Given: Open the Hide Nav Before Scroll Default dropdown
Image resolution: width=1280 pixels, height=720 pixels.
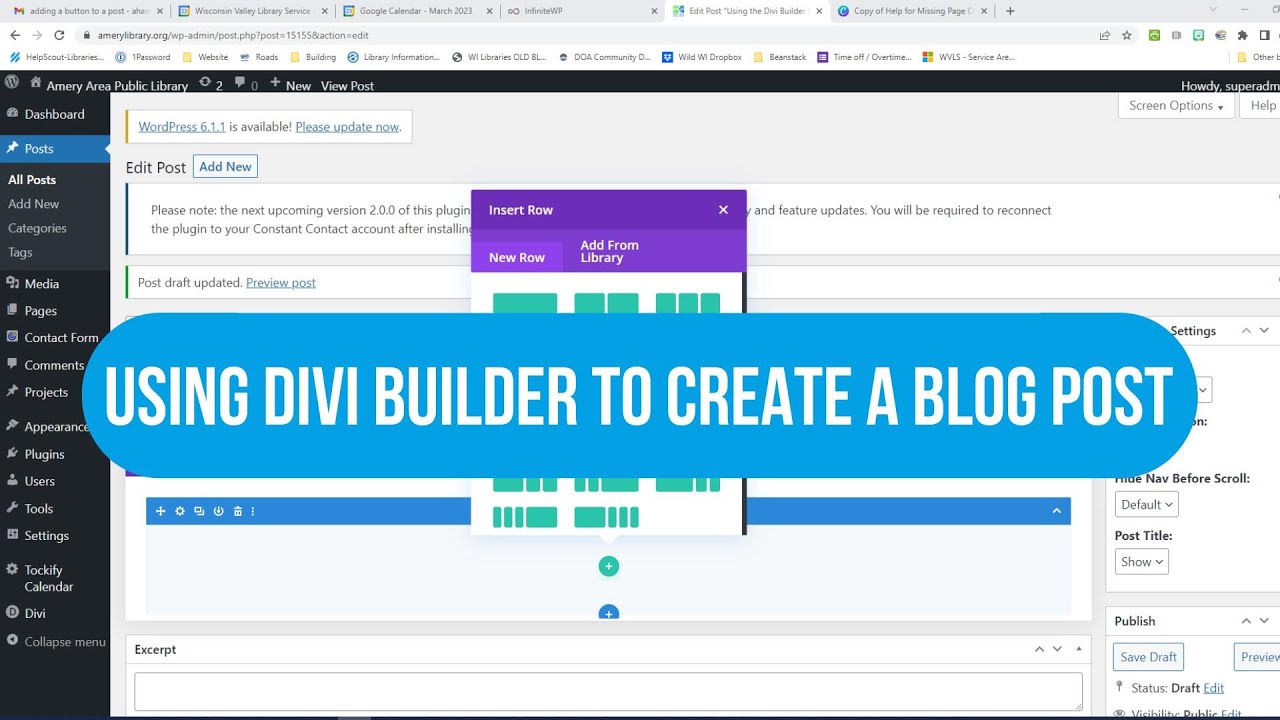Looking at the screenshot, I should [1146, 505].
